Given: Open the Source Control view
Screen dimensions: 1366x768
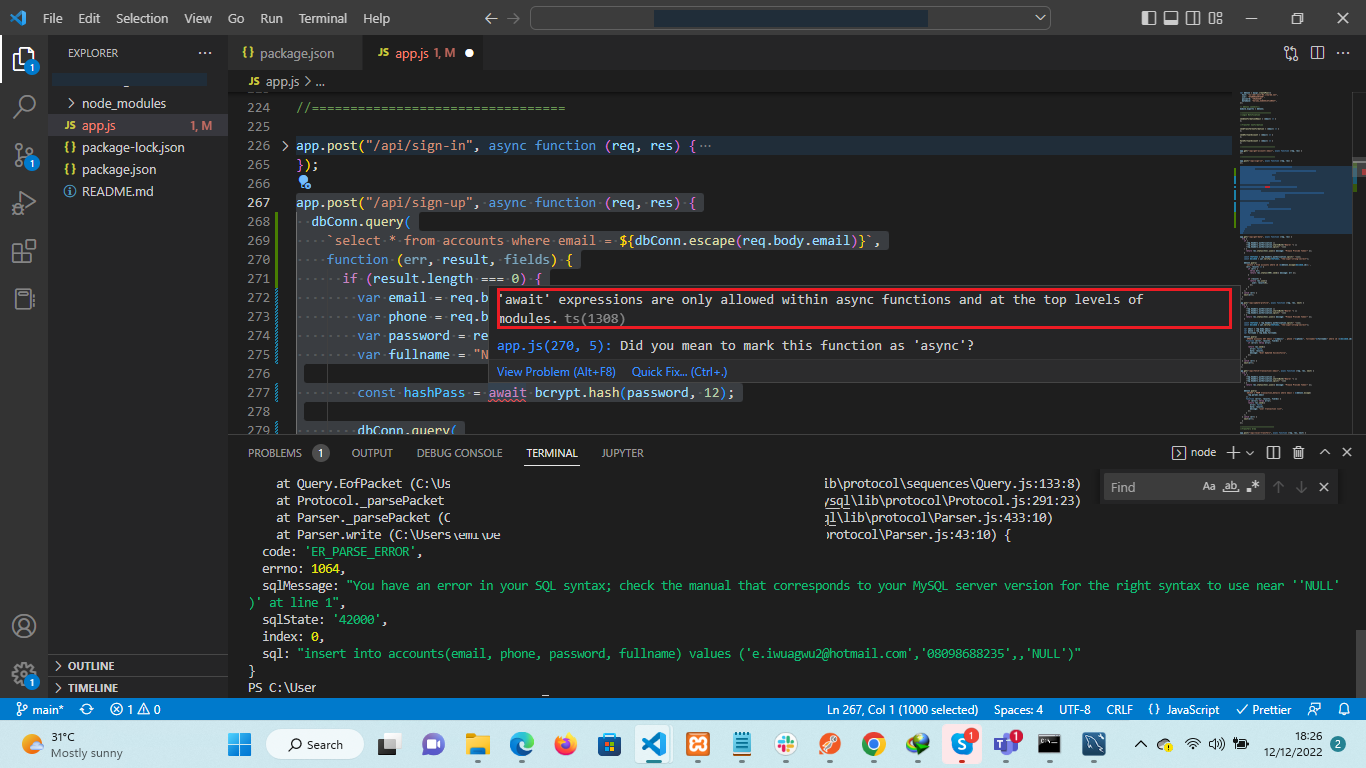Looking at the screenshot, I should pyautogui.click(x=24, y=155).
